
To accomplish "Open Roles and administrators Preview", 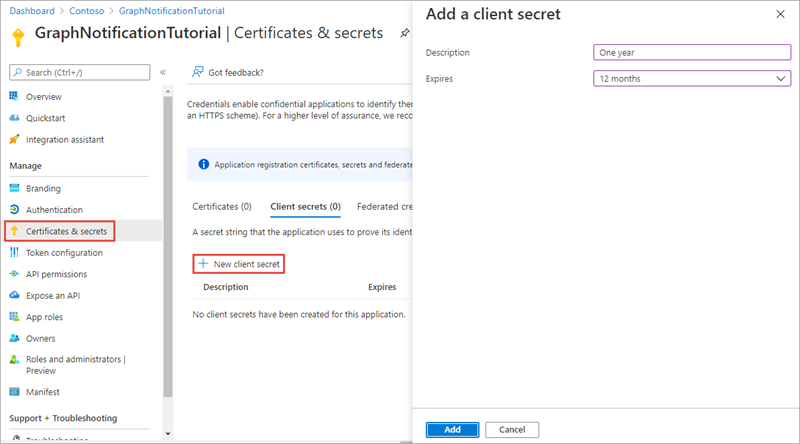I will 76,365.
